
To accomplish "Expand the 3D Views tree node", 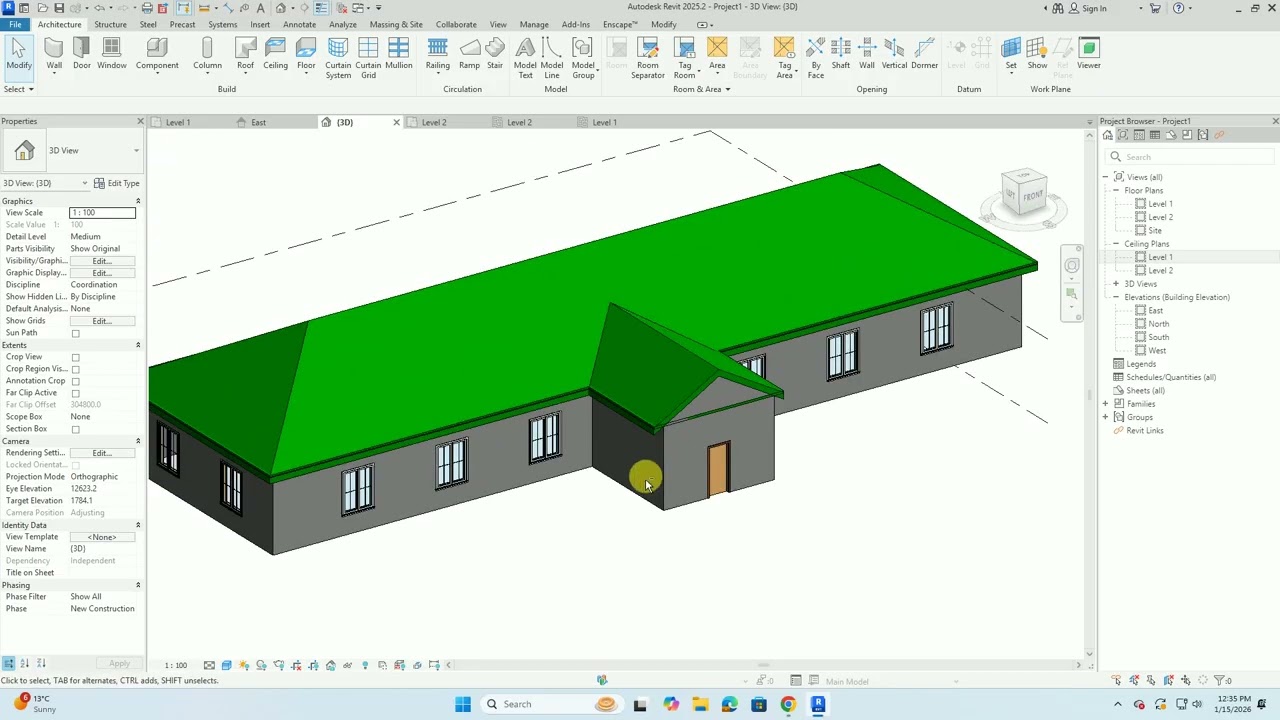I will click(x=1116, y=284).
